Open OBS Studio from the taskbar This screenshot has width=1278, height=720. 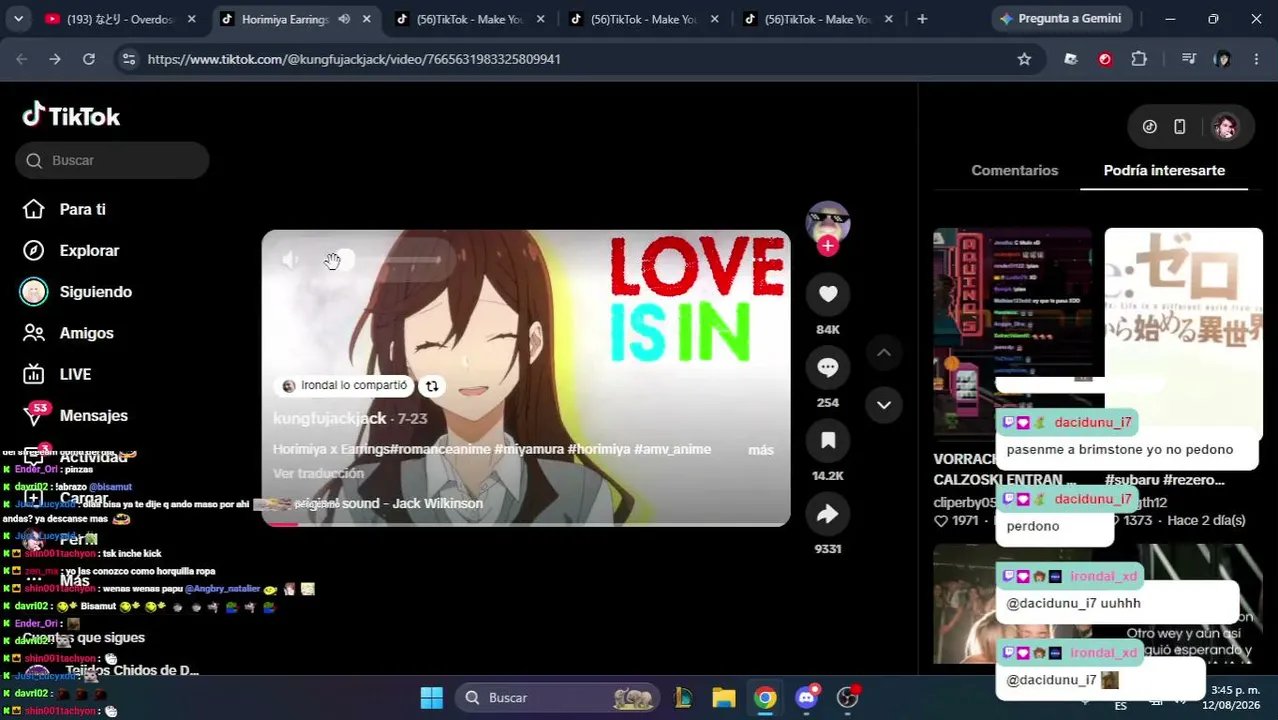[x=848, y=698]
